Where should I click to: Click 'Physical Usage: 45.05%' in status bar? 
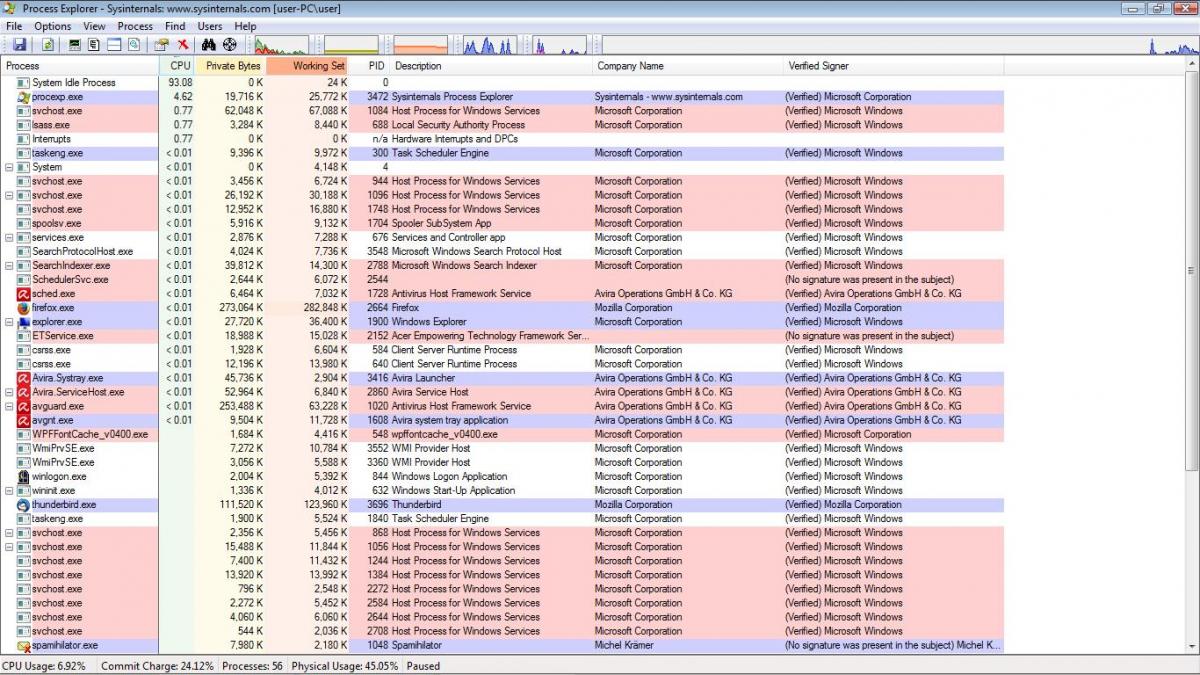tap(345, 666)
